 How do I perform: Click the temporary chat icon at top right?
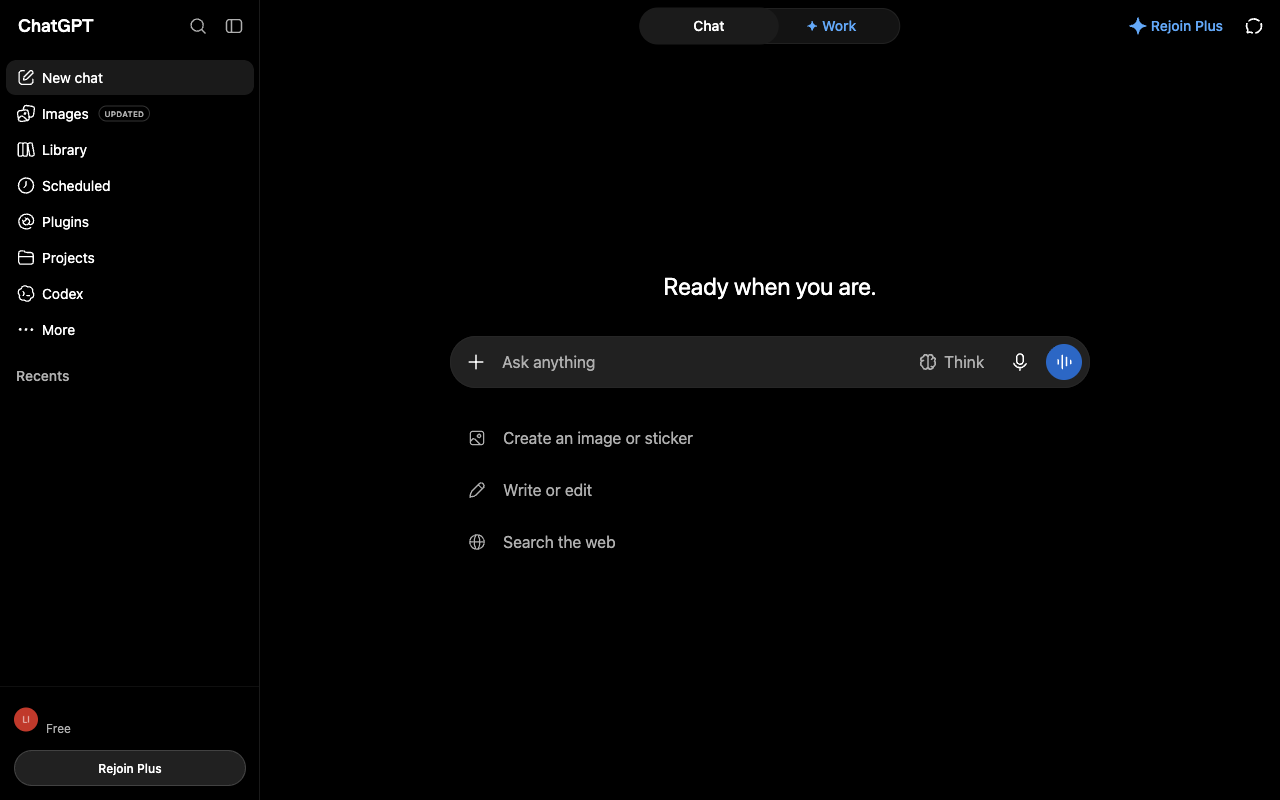point(1254,26)
